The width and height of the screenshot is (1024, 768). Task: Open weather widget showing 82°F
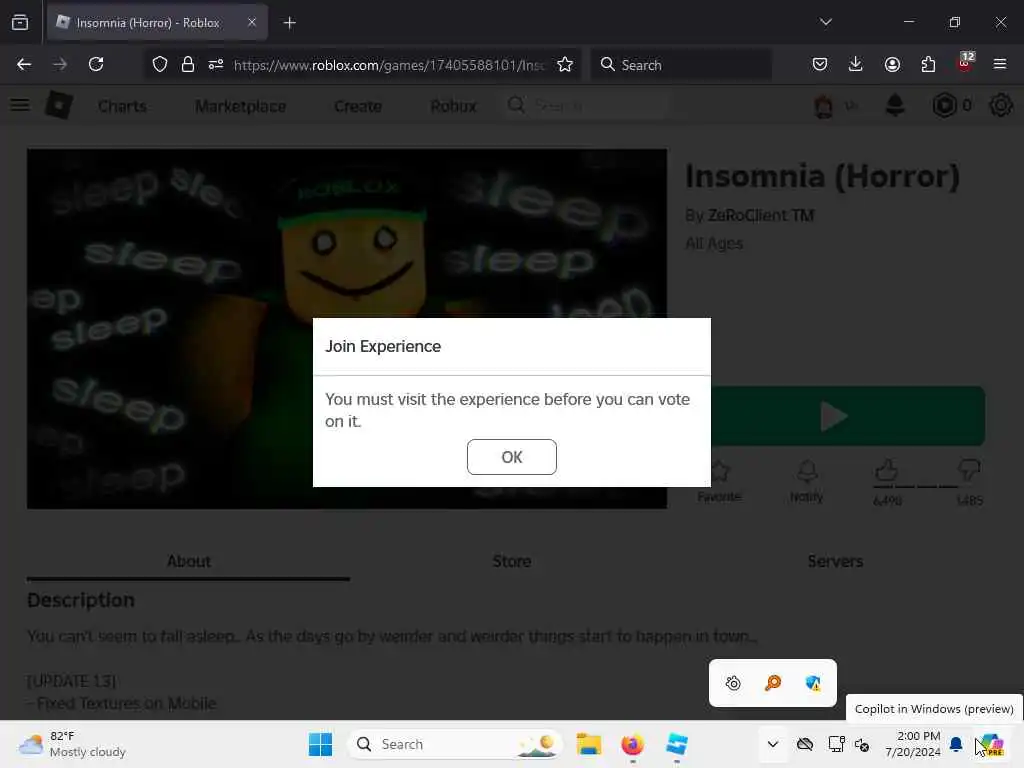pyautogui.click(x=72, y=744)
